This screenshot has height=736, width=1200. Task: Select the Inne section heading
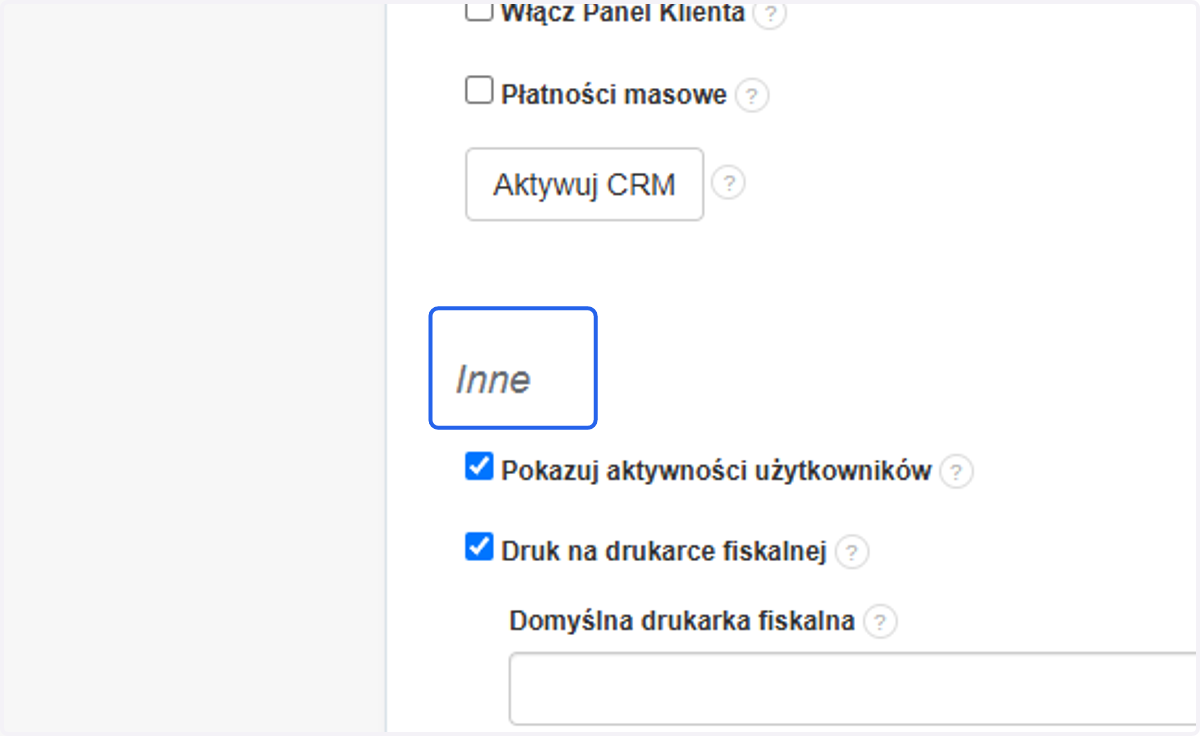coord(493,380)
